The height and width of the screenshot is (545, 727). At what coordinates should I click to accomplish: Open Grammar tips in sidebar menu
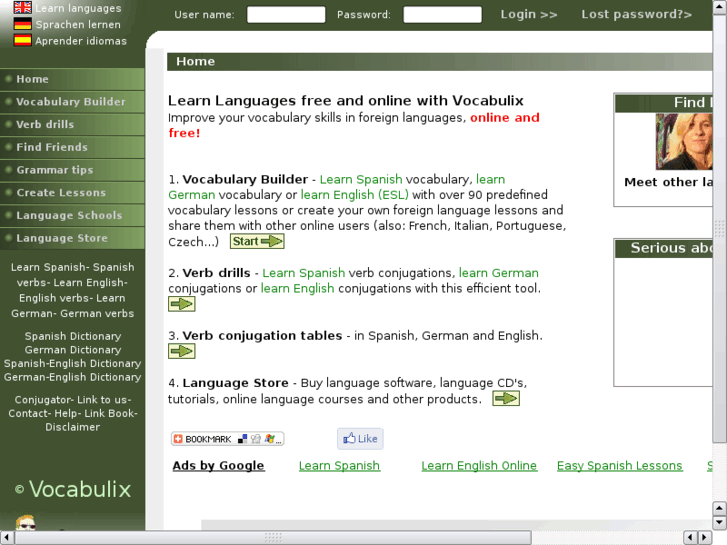[x=72, y=170]
